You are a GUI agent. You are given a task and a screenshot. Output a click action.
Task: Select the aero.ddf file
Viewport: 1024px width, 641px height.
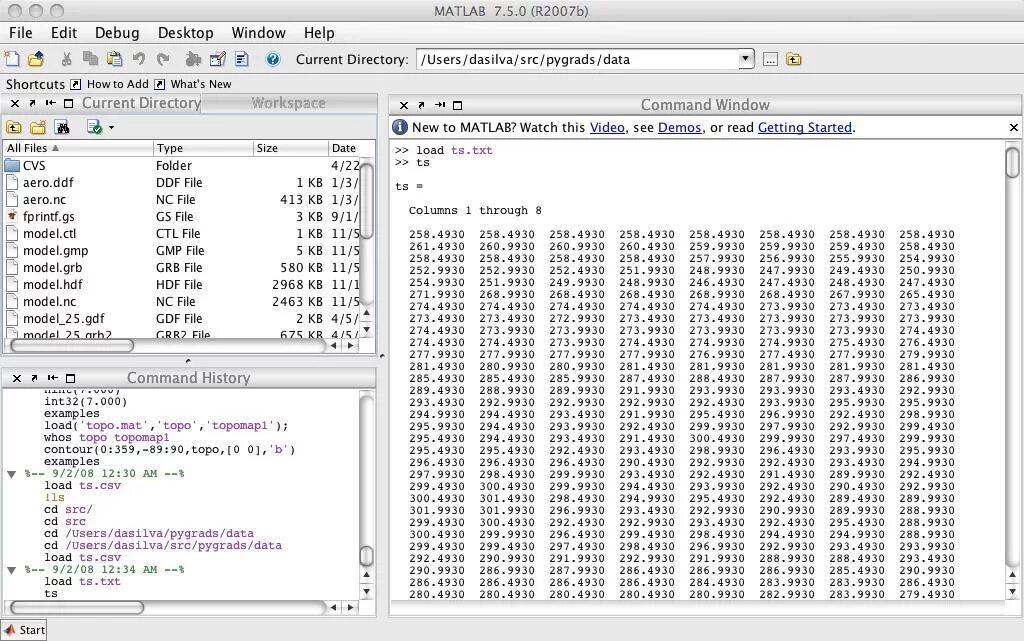tap(182, 183)
